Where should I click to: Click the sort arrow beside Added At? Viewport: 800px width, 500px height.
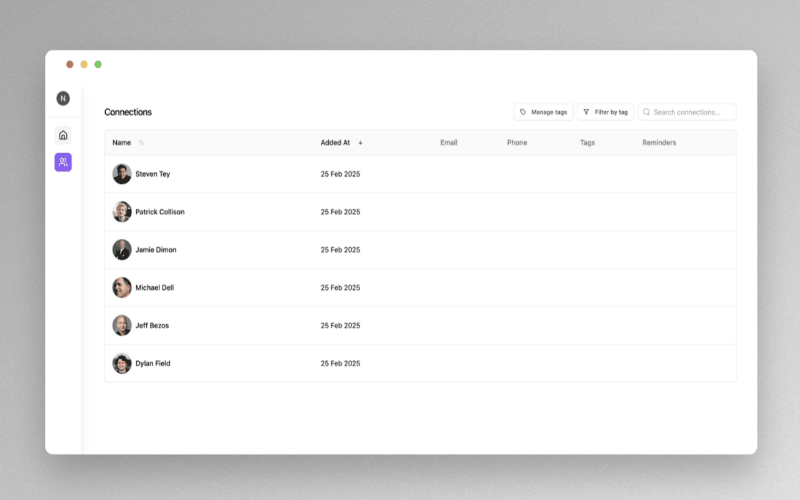[360, 143]
